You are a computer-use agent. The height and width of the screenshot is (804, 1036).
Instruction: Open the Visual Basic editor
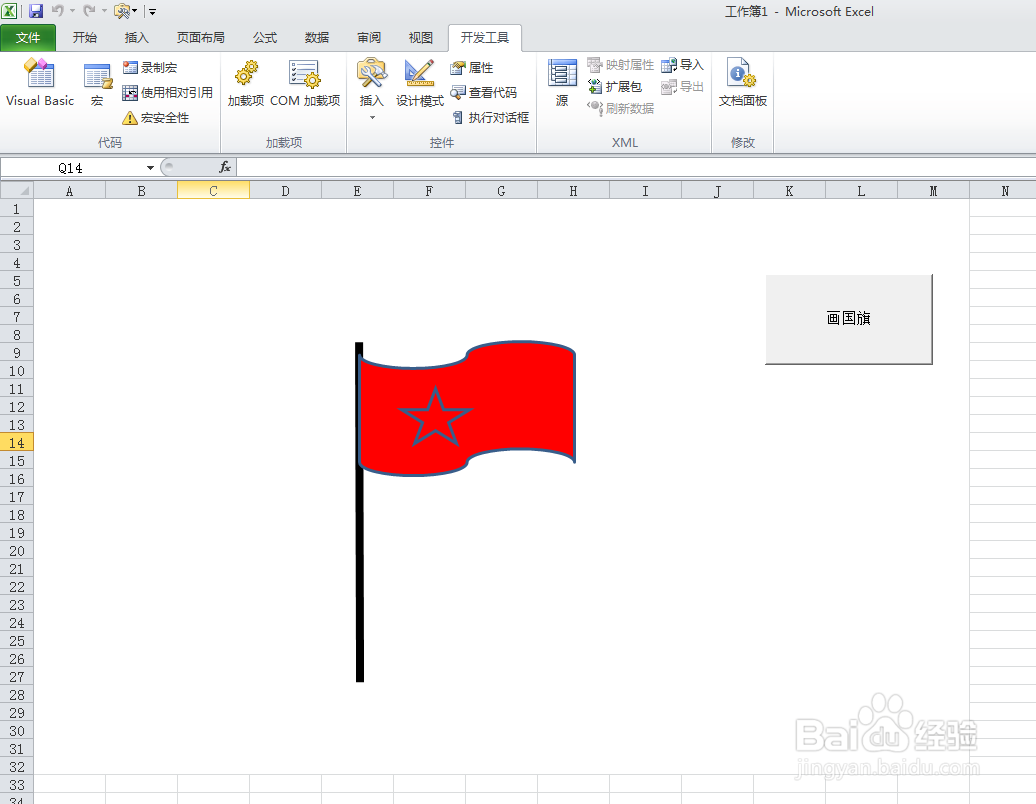pos(40,83)
